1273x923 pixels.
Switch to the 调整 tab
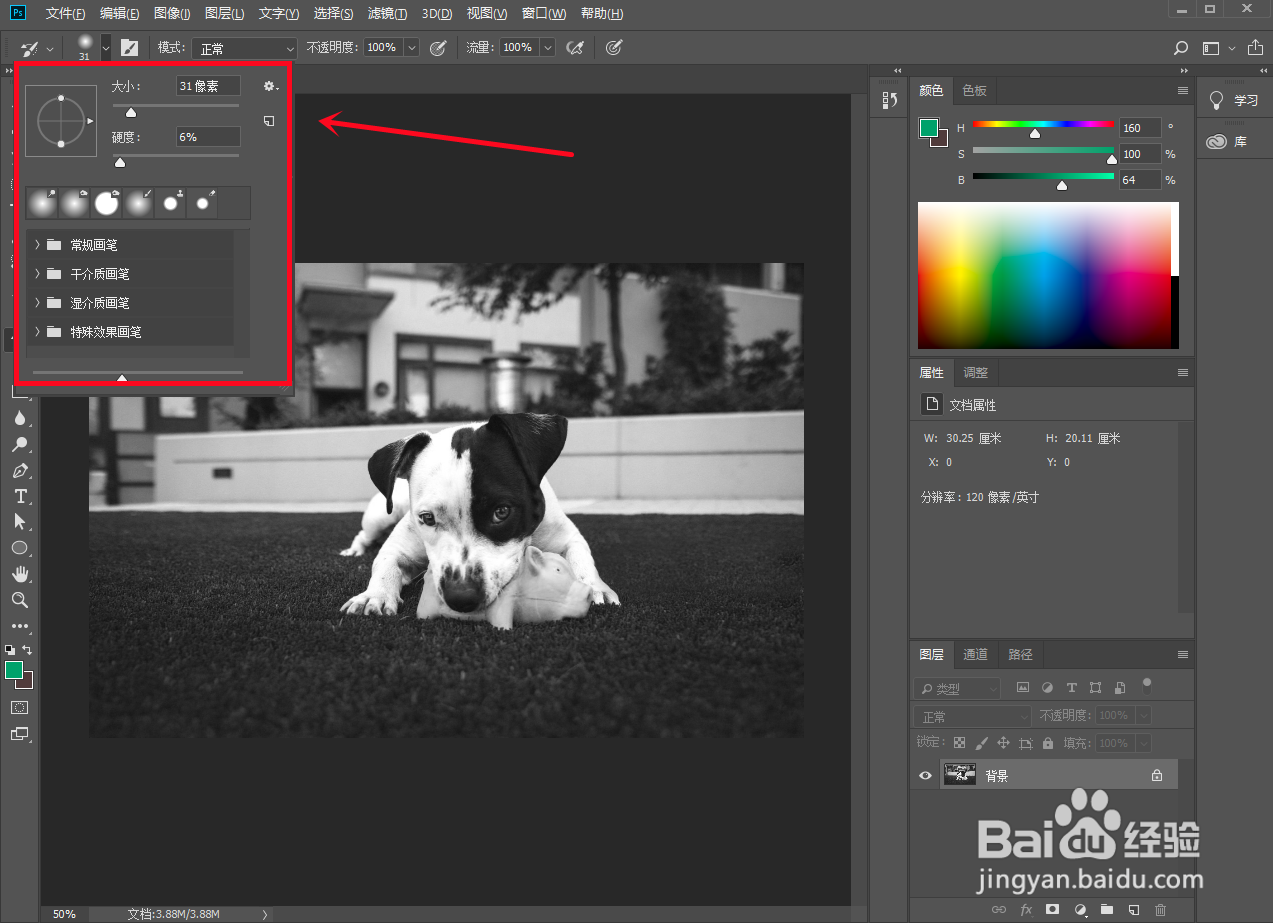pyautogui.click(x=975, y=372)
